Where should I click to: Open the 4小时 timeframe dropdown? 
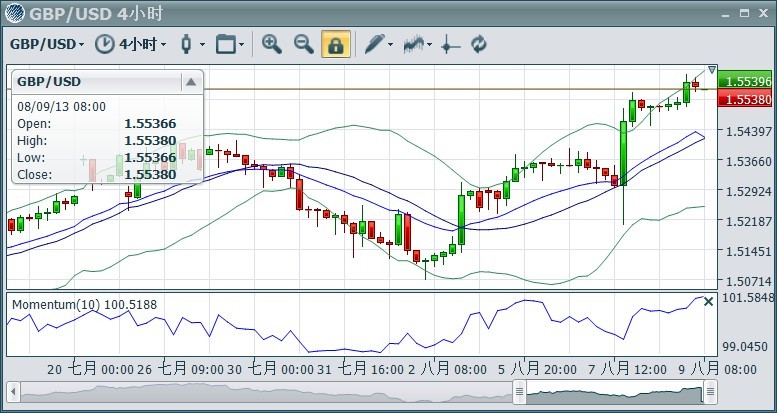point(142,44)
